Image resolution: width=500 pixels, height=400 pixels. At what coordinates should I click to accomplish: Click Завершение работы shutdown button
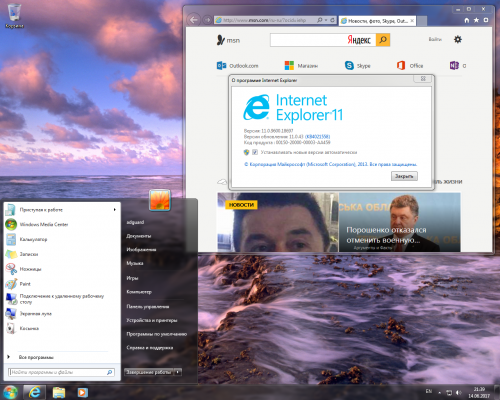149,372
